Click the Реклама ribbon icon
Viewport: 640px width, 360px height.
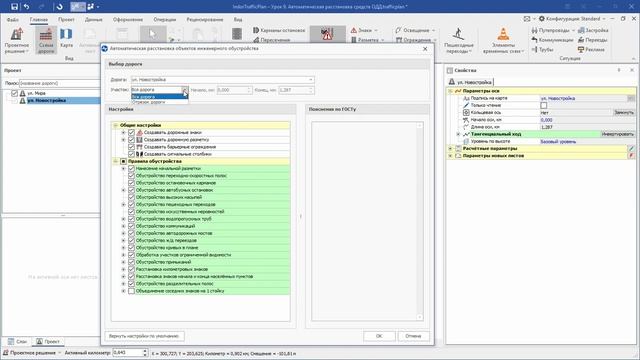(x=591, y=49)
